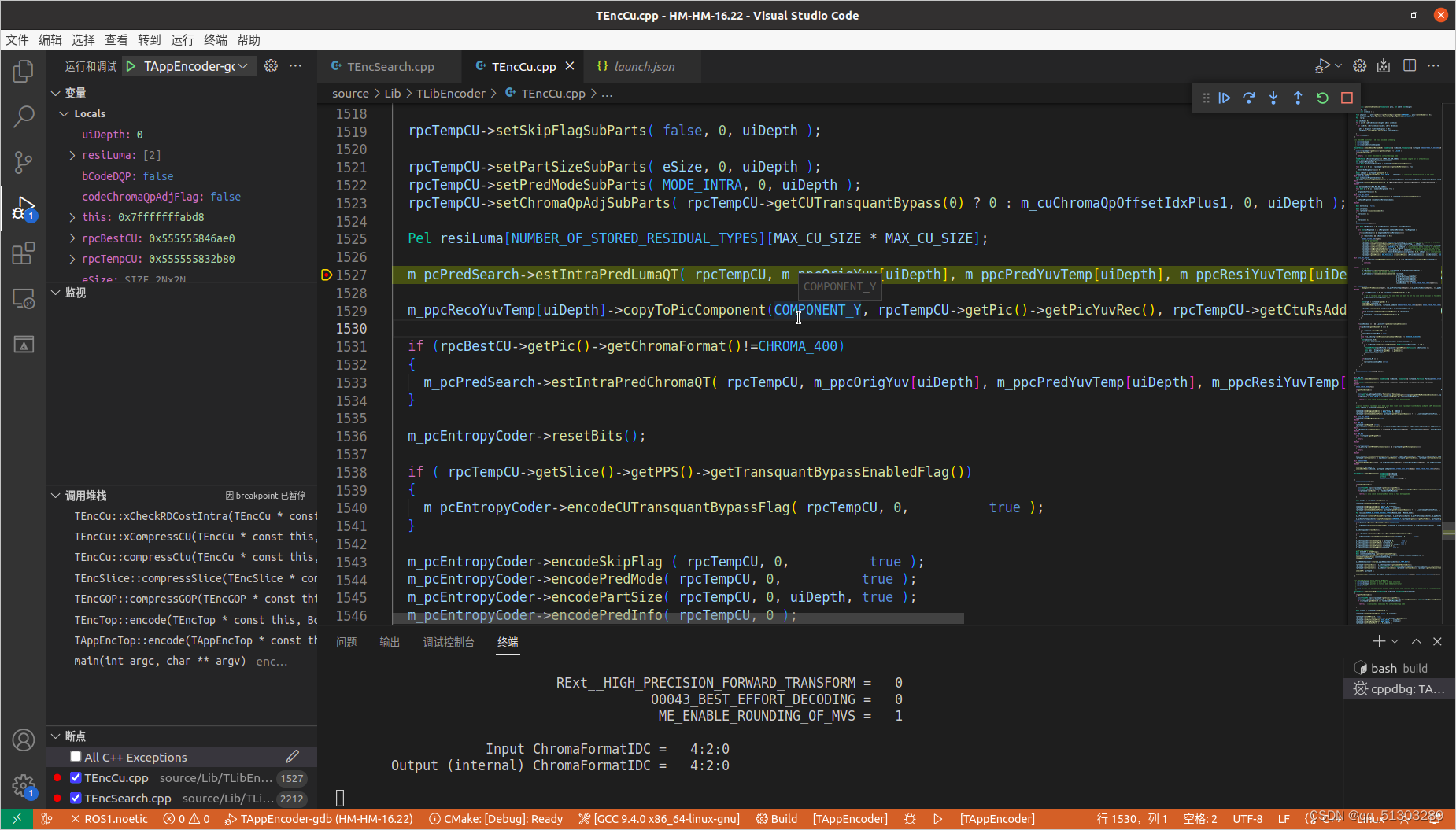This screenshot has width=1456, height=830.
Task: Collapse the 监视 watch section
Action: tap(56, 293)
